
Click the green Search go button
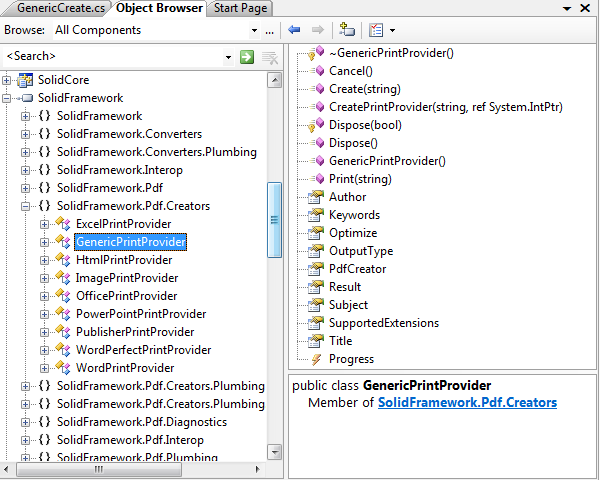[x=247, y=57]
